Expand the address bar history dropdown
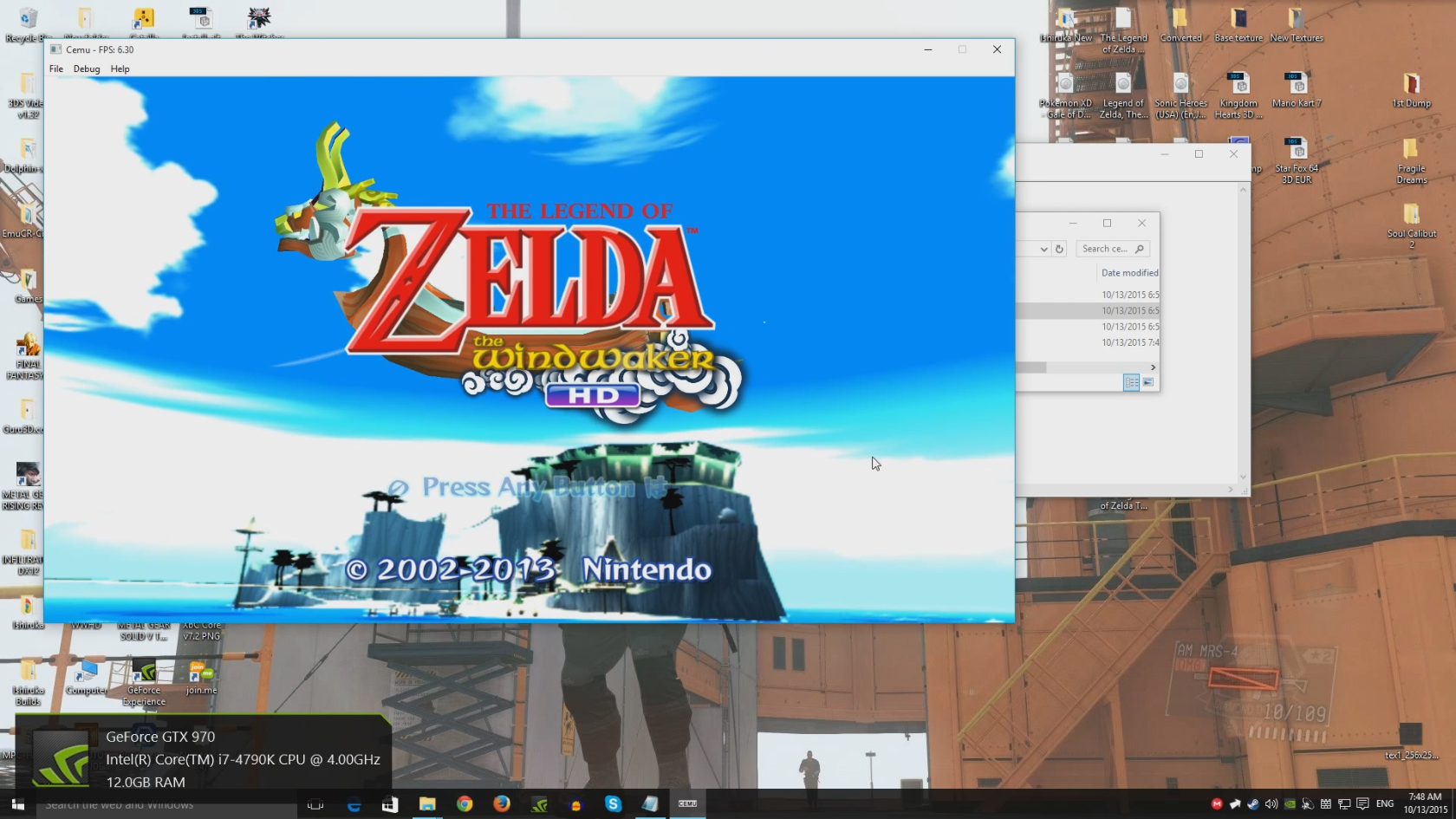1456x819 pixels. pos(1043,249)
